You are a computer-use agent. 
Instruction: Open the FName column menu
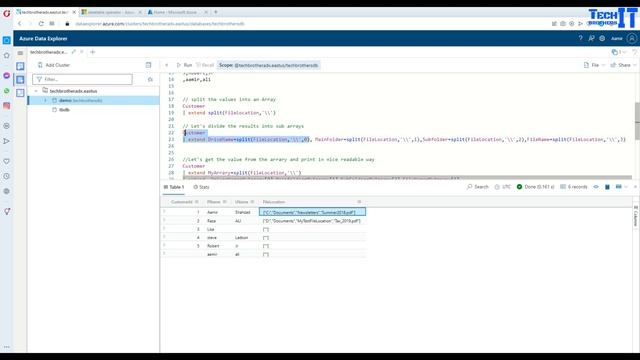point(224,202)
